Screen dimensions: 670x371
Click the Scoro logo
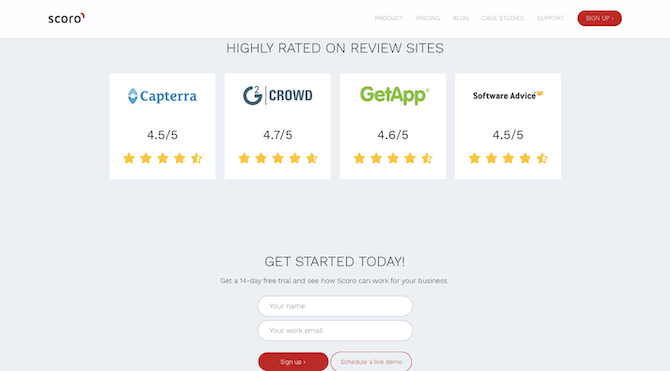66,18
